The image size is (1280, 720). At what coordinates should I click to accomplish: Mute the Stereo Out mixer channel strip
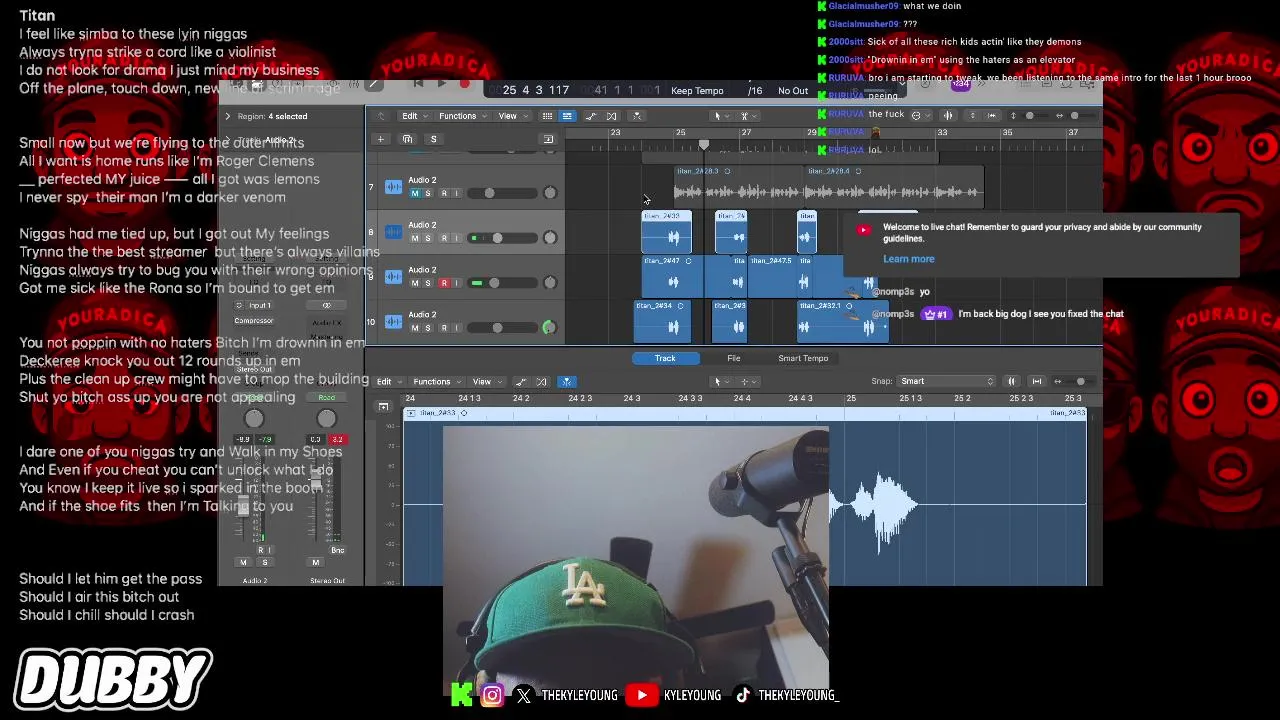[316, 563]
